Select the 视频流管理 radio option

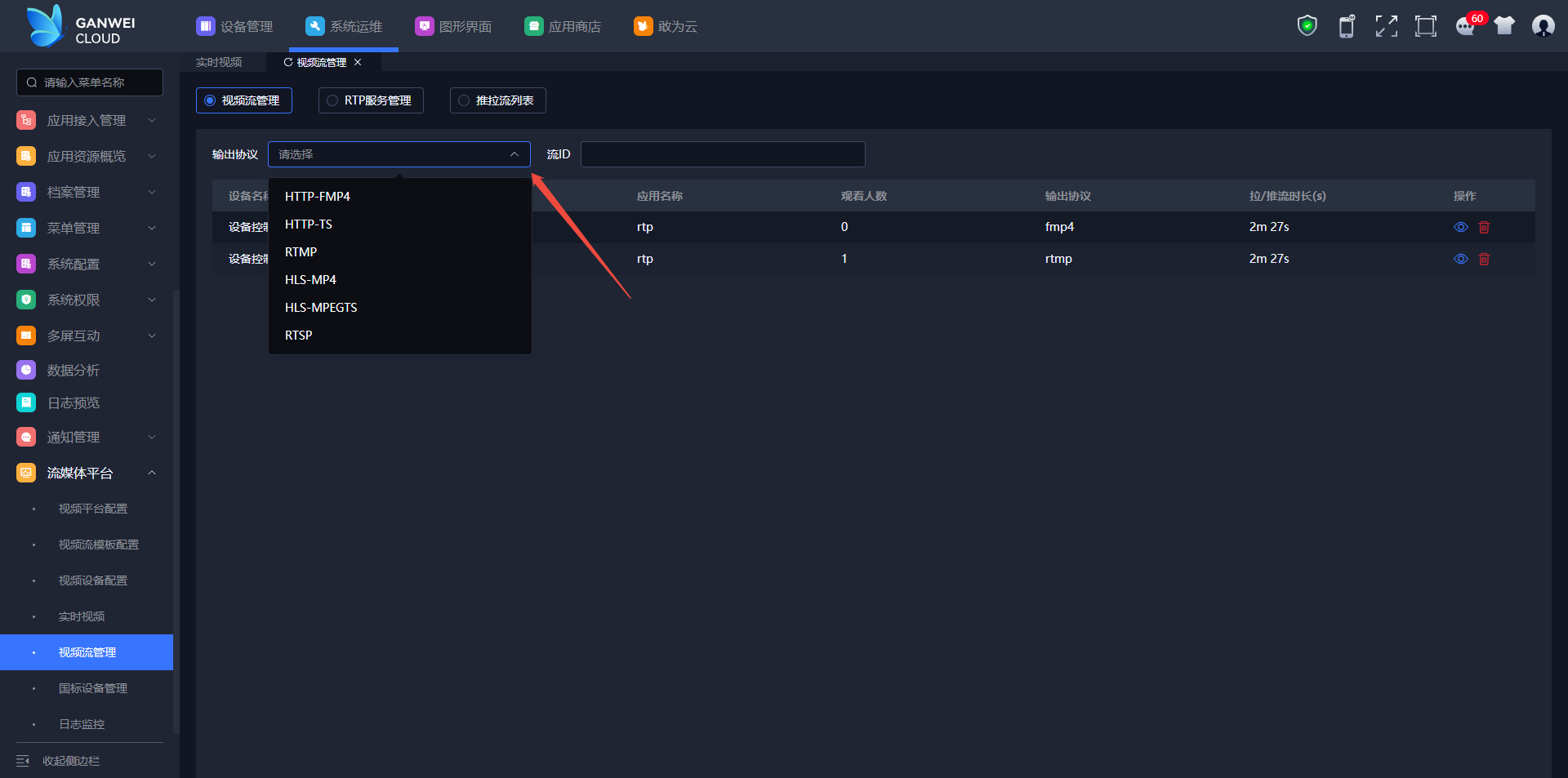coord(244,100)
